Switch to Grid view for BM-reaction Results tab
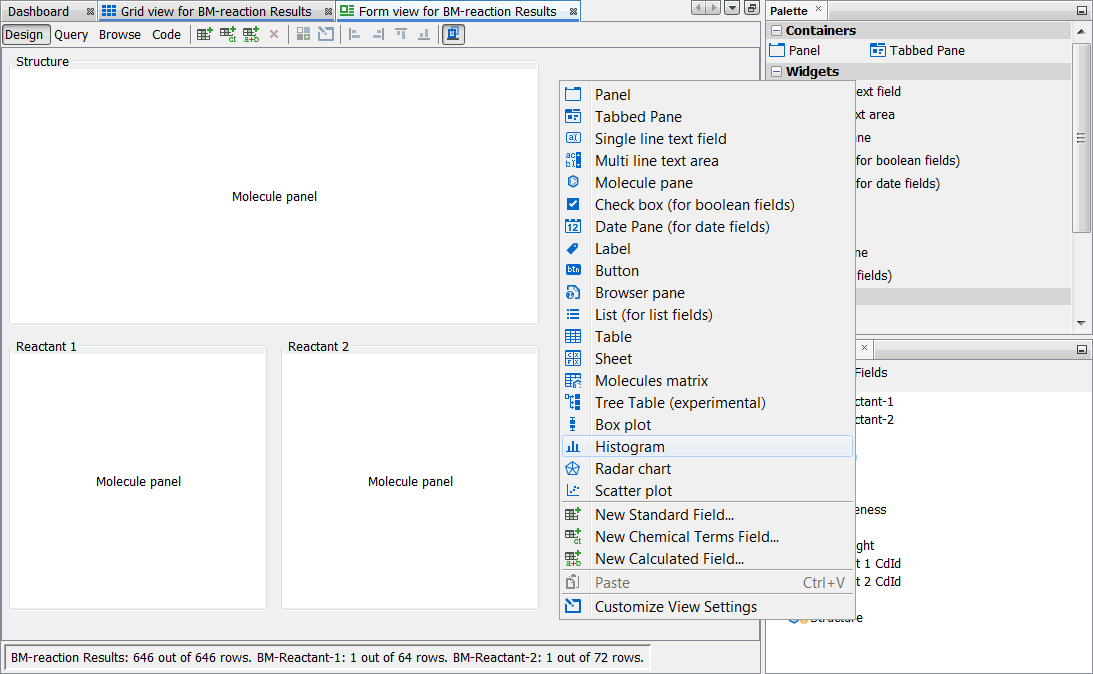This screenshot has width=1093, height=674. [x=215, y=12]
